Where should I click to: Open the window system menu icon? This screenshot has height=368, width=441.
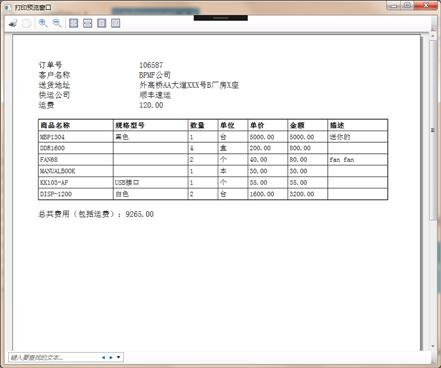(x=8, y=7)
